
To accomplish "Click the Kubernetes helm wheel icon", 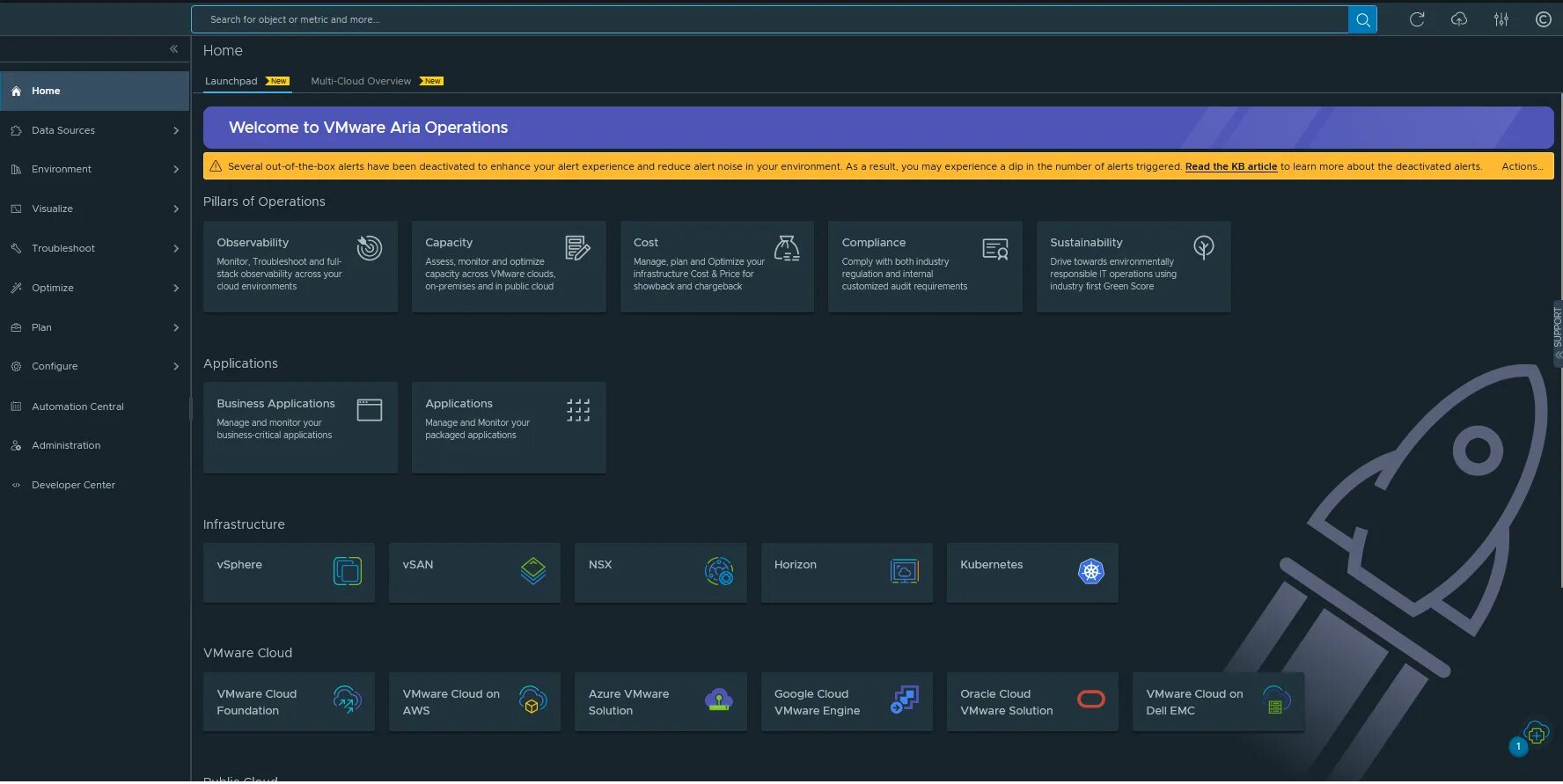I will click(x=1091, y=572).
